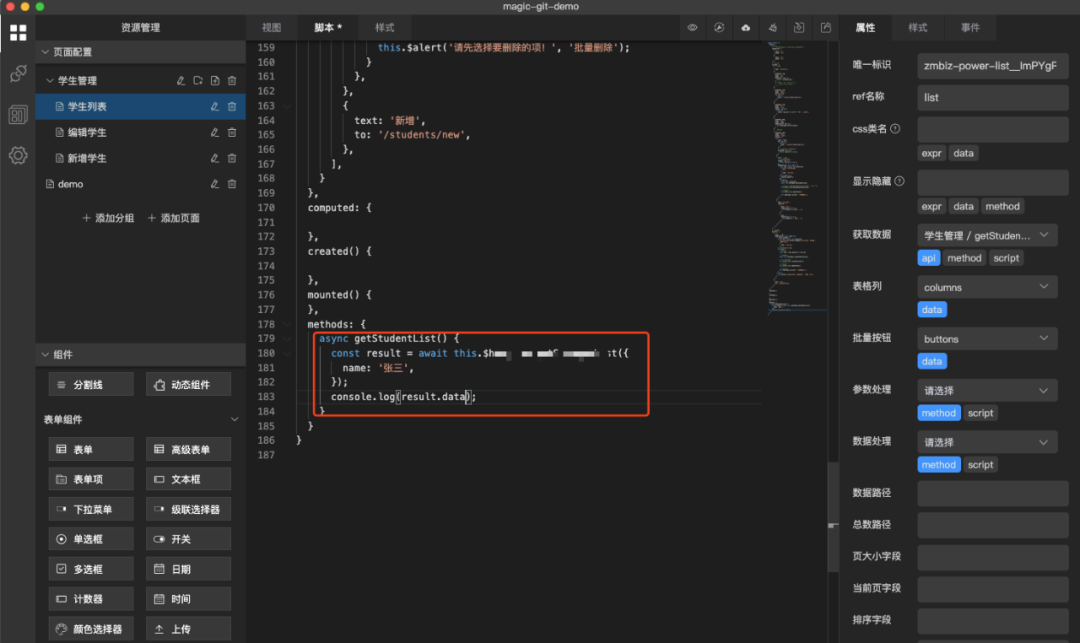Select method mode for 获取数据

[964, 258]
